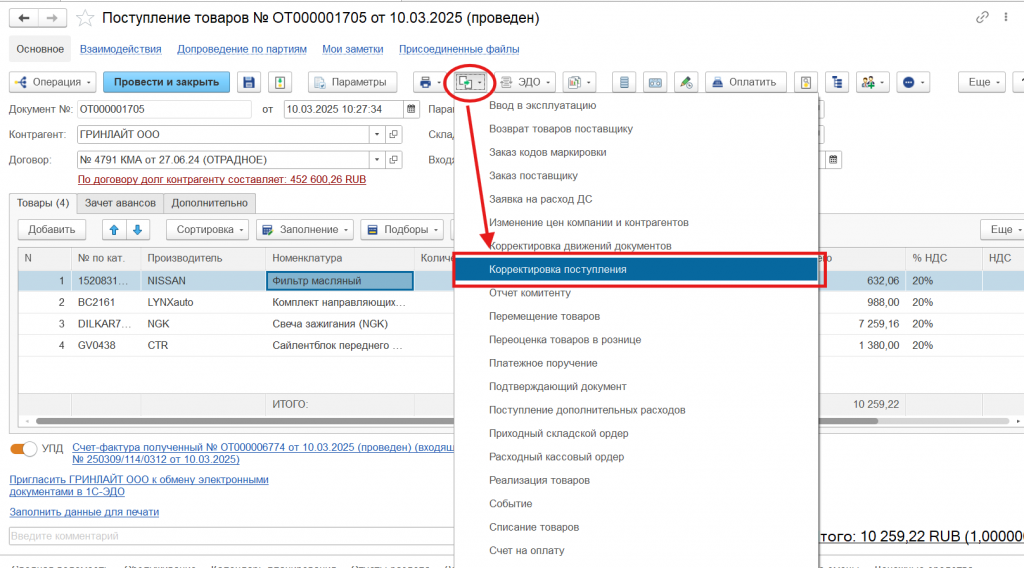Click the open-form icon next to Контрагент
Screen dimensions: 1024x568
(x=393, y=134)
